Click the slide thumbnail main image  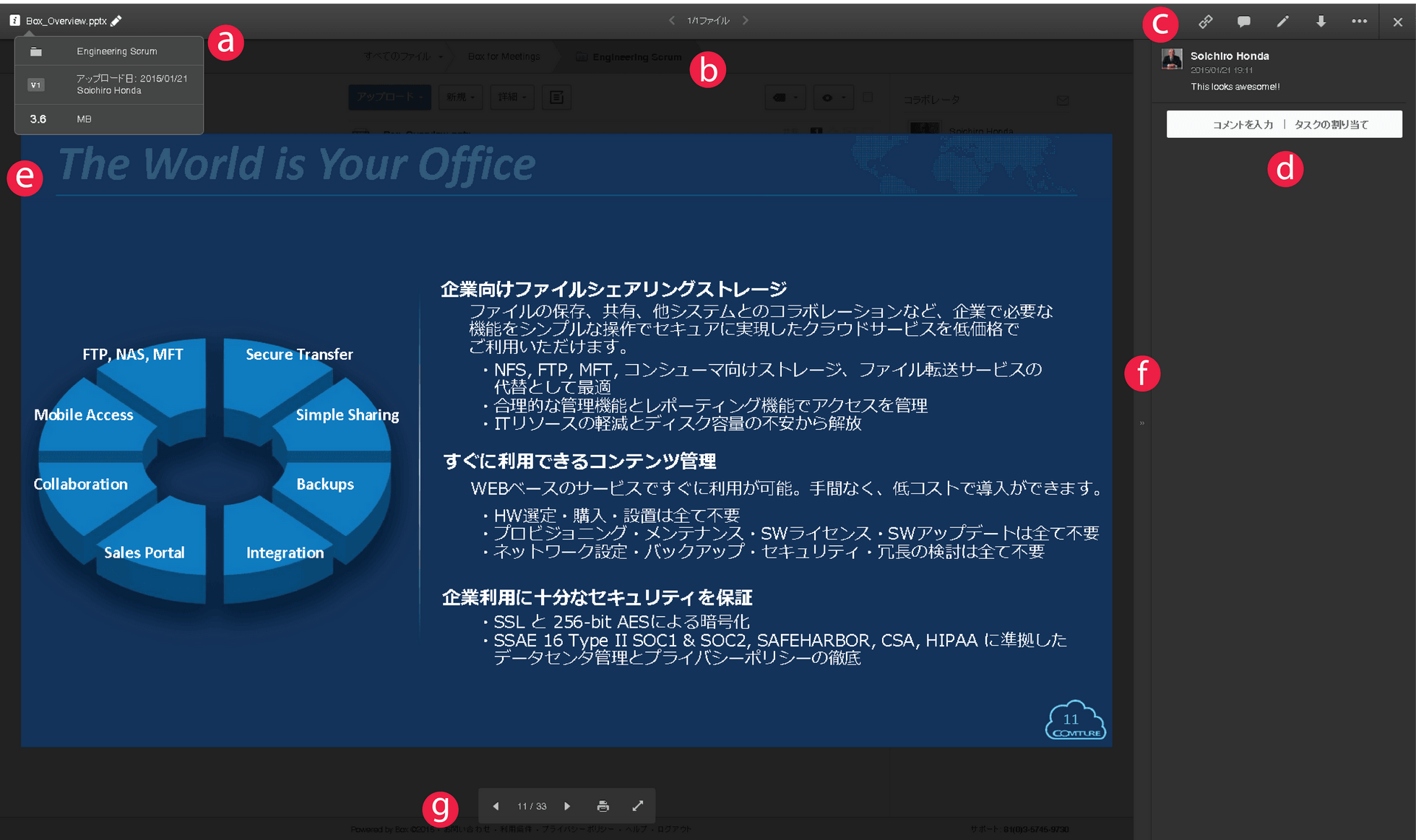566,440
